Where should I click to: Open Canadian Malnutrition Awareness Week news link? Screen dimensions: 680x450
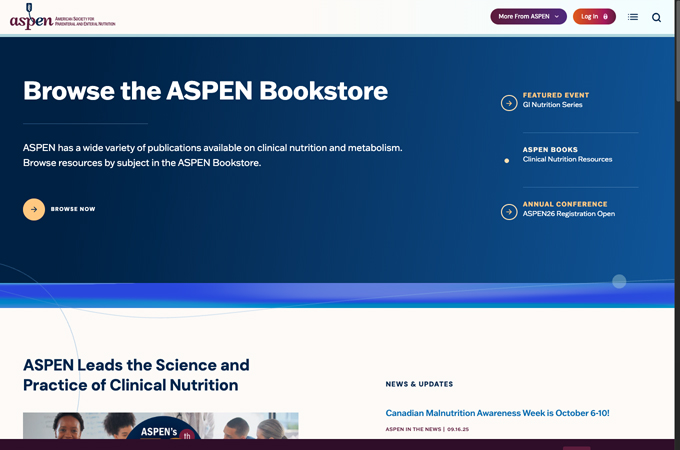(497, 413)
